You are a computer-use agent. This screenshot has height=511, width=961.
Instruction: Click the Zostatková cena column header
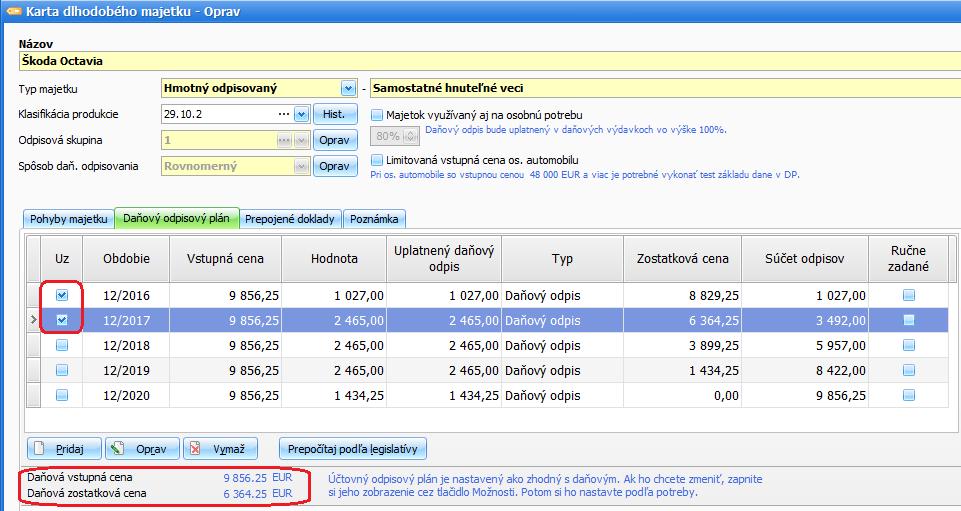(683, 259)
